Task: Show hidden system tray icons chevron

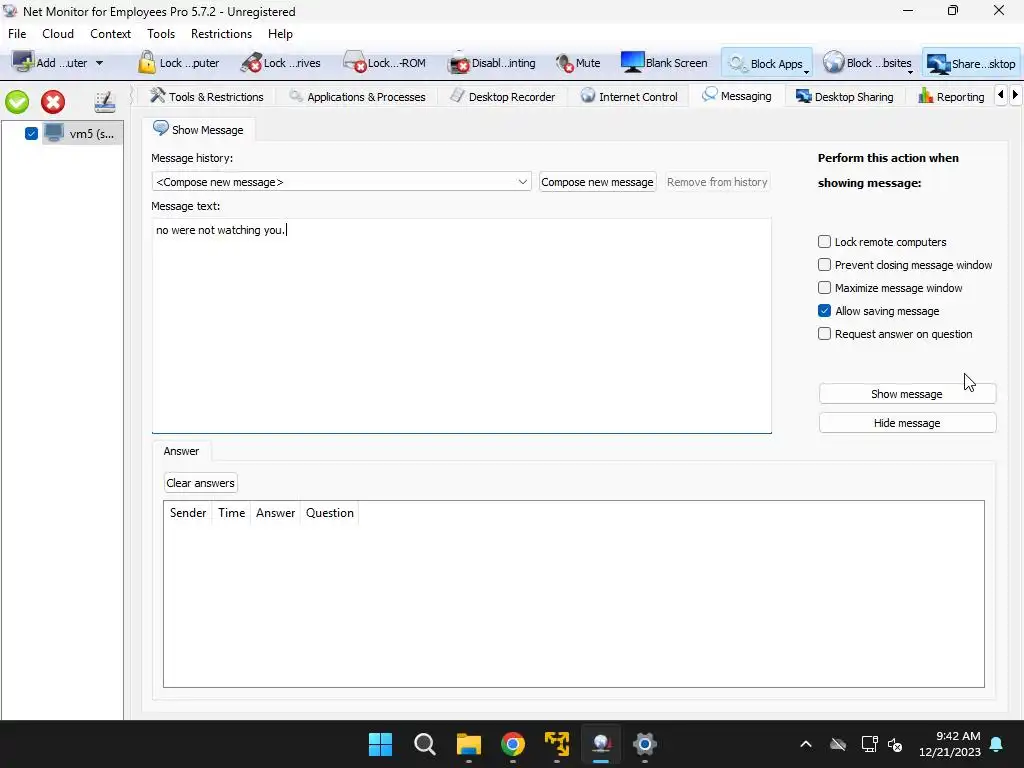Action: coord(806,744)
